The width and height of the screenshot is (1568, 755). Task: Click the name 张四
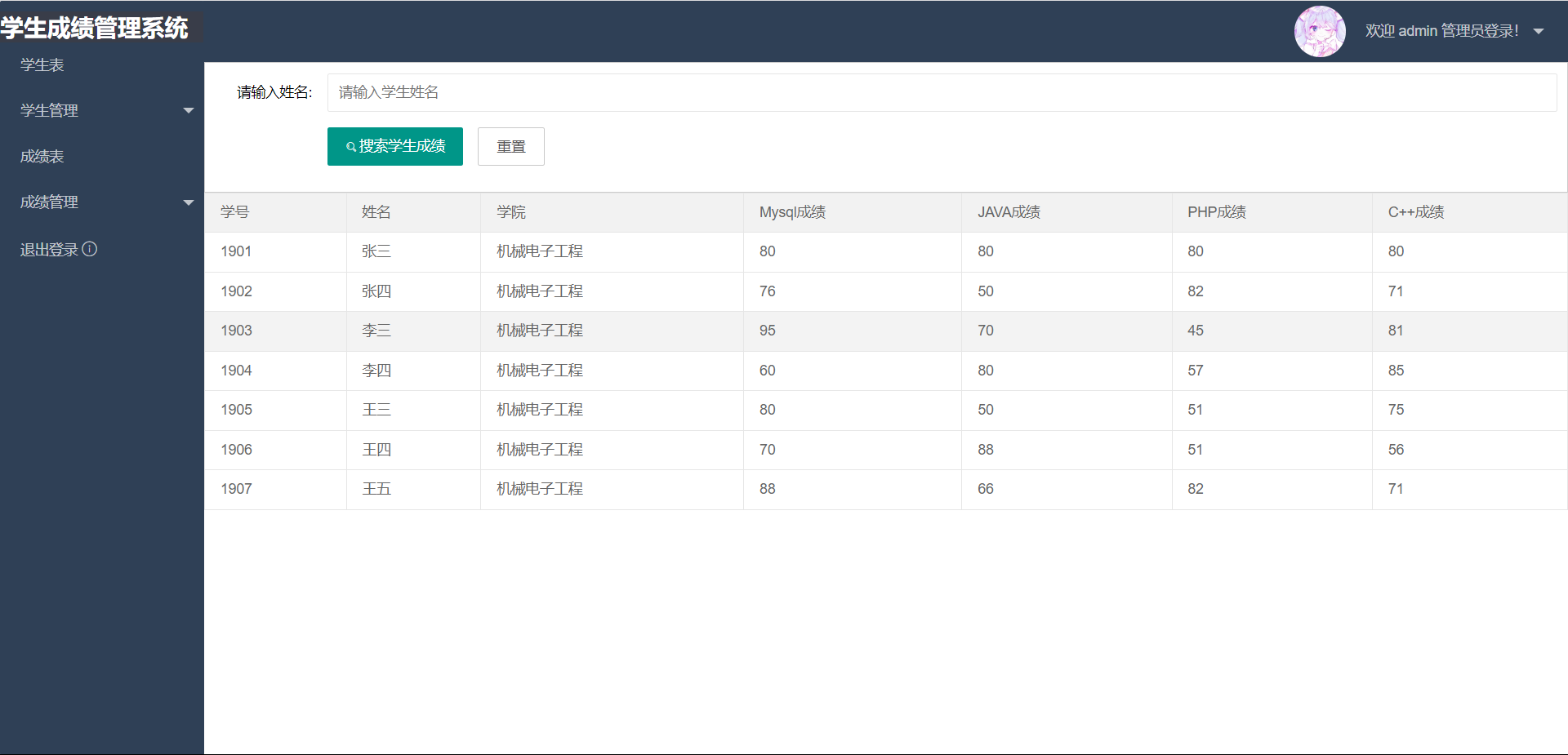[x=376, y=291]
